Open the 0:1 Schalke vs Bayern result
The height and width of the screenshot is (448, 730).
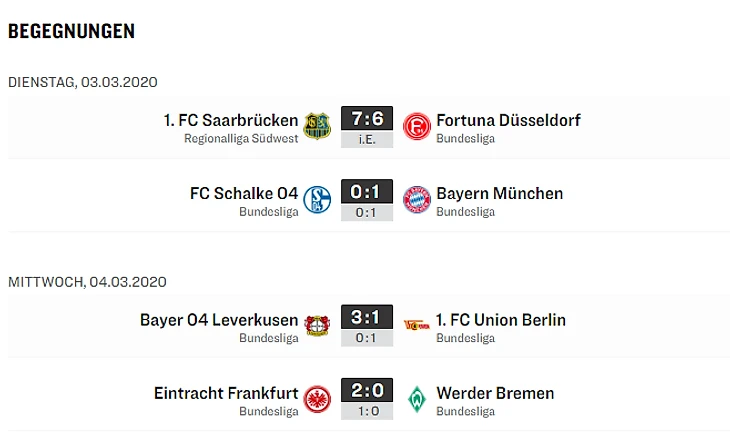(367, 192)
